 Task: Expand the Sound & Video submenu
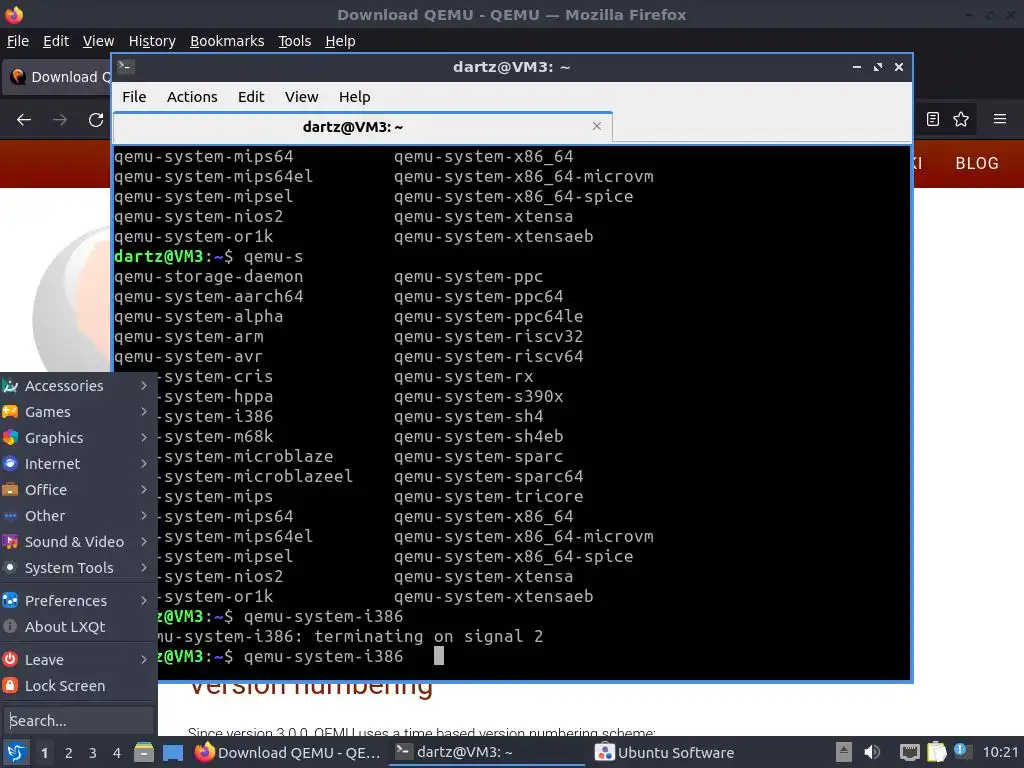76,542
